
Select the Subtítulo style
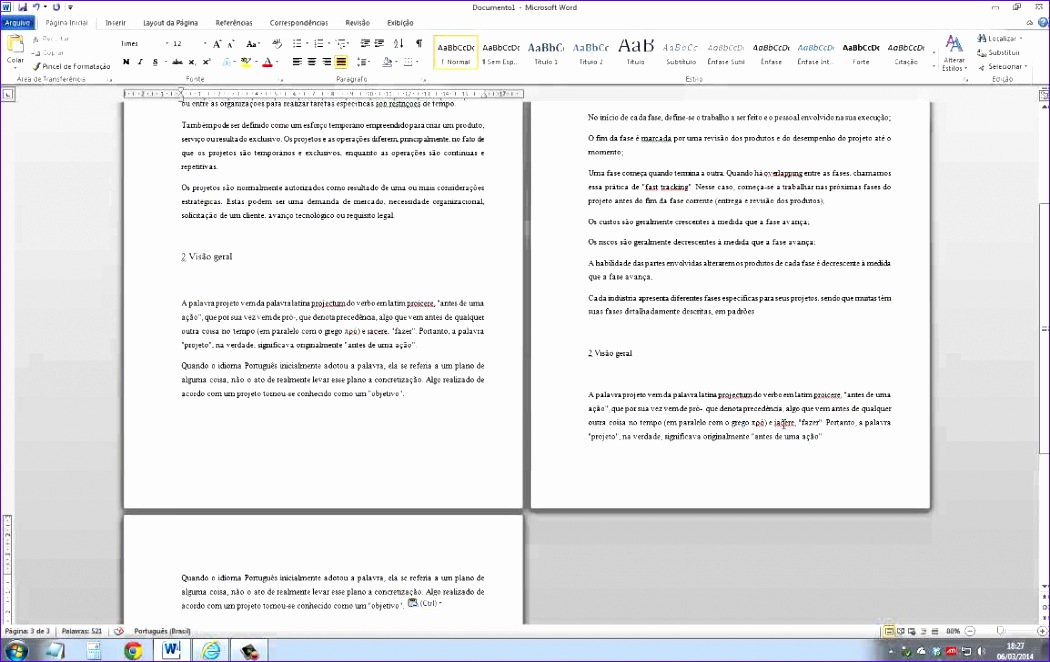pos(681,52)
